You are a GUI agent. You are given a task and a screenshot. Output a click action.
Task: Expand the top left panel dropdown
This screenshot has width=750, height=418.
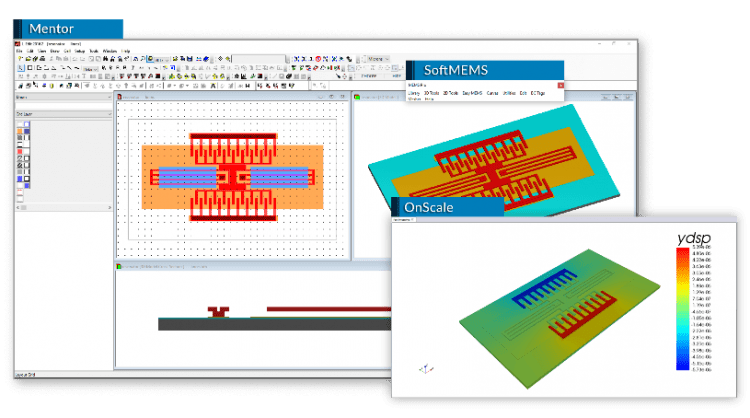pos(108,97)
